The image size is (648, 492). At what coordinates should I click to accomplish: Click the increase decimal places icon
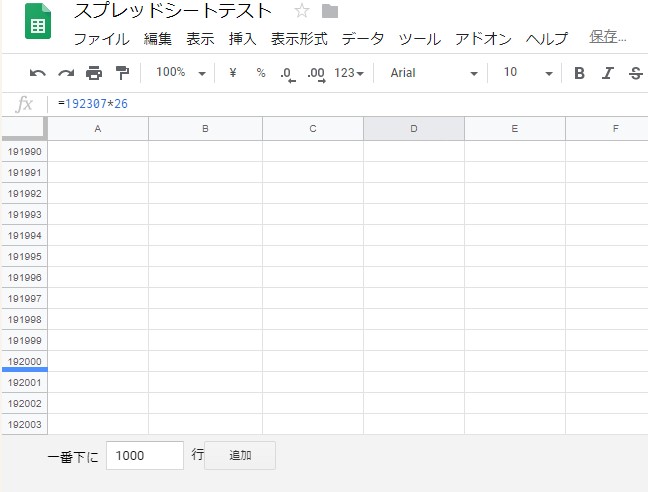[316, 73]
